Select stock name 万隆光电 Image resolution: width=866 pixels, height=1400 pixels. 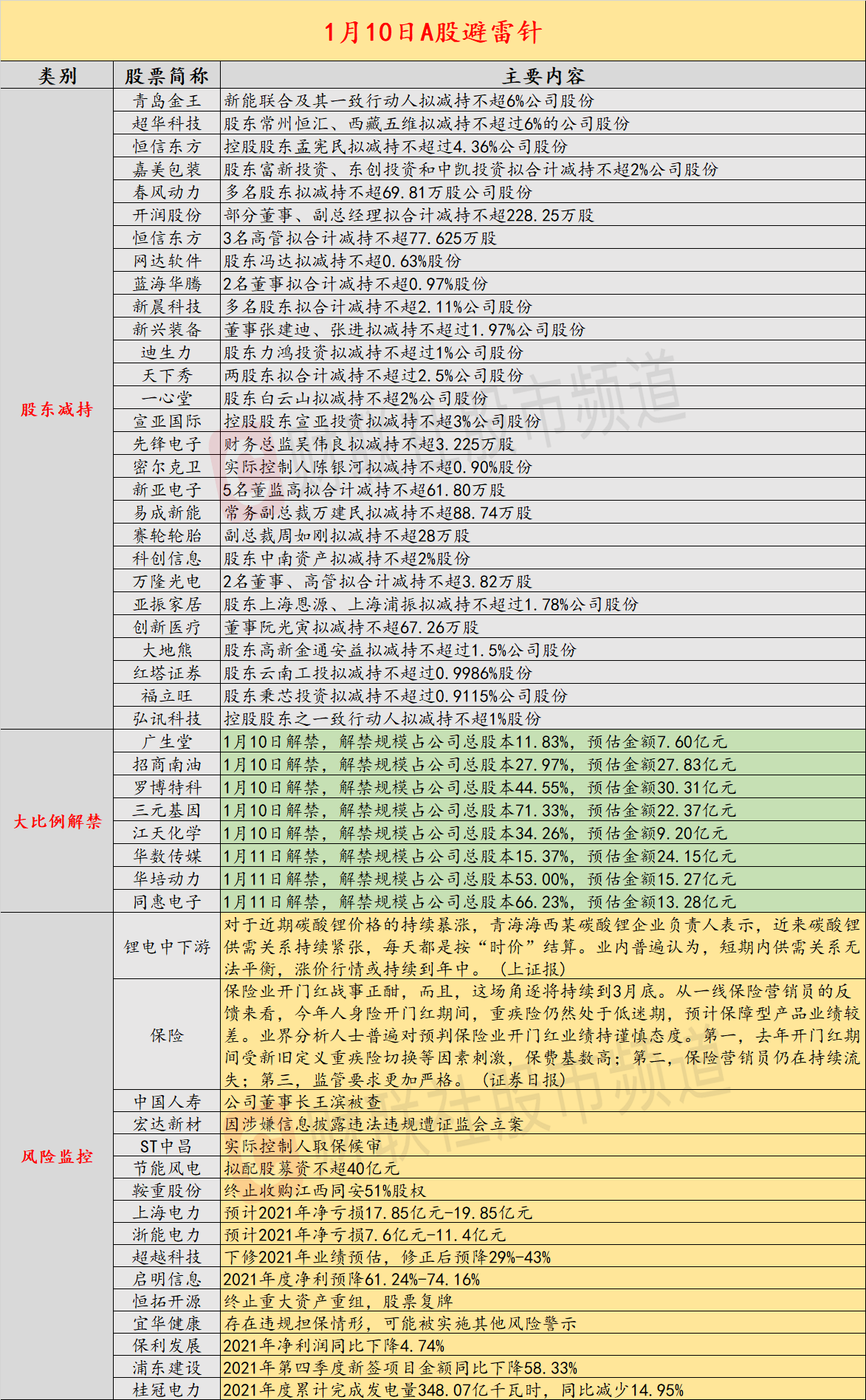coord(167,581)
